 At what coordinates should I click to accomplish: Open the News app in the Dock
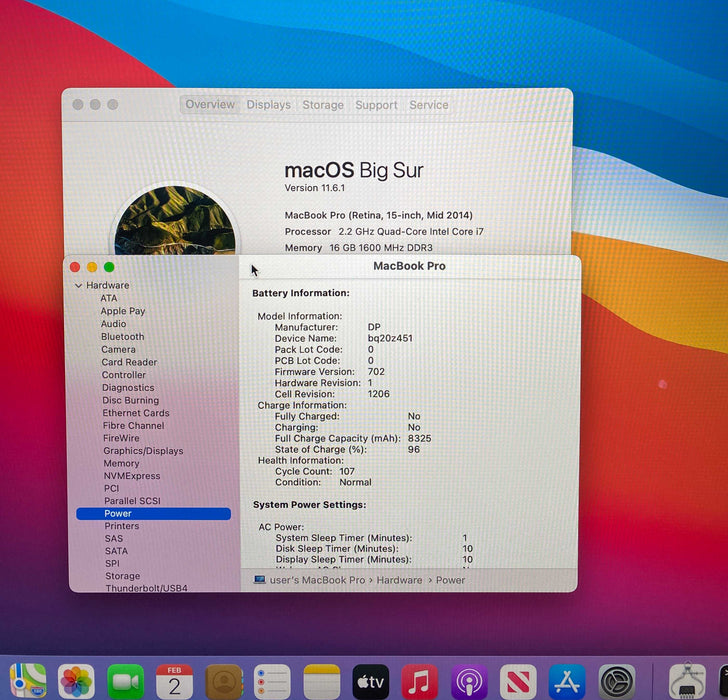pyautogui.click(x=518, y=681)
